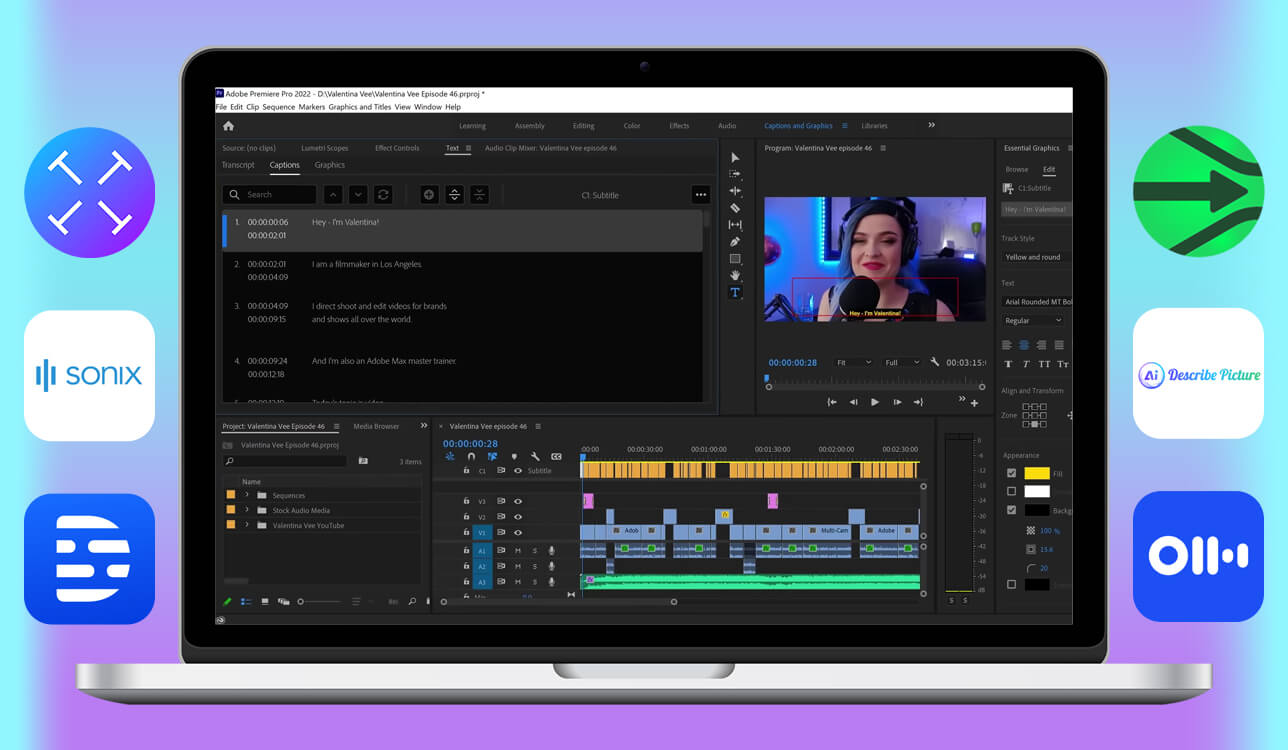Click the refresh captions icon
The width and height of the screenshot is (1288, 750).
click(383, 195)
